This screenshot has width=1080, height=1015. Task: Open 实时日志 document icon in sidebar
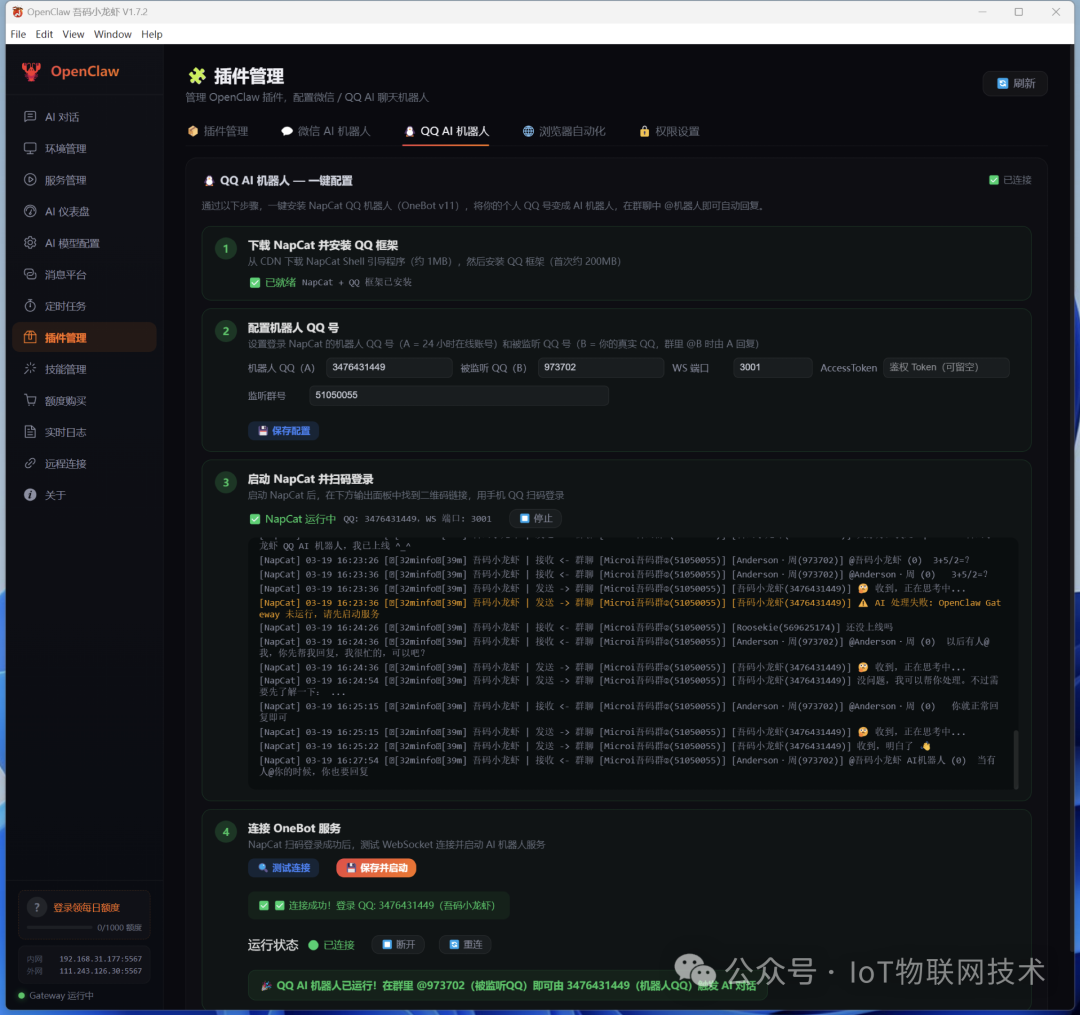point(30,432)
